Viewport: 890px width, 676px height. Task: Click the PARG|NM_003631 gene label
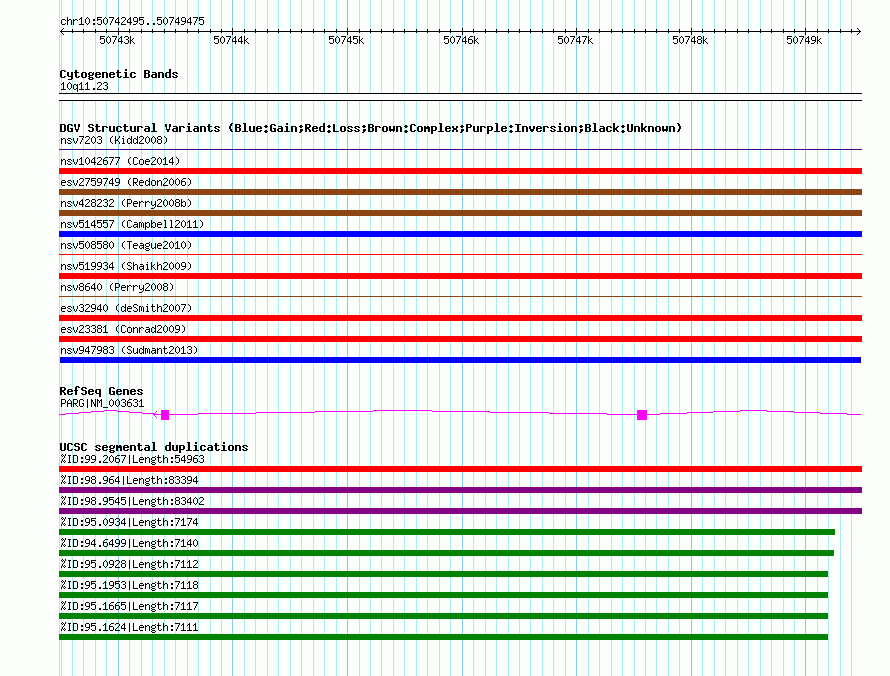click(x=102, y=404)
